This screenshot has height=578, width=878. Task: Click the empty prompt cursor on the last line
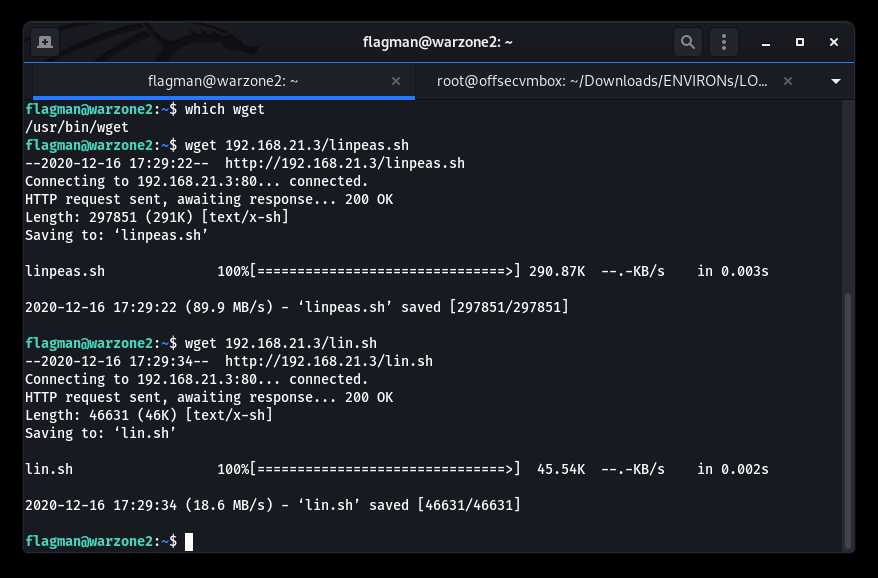[189, 542]
